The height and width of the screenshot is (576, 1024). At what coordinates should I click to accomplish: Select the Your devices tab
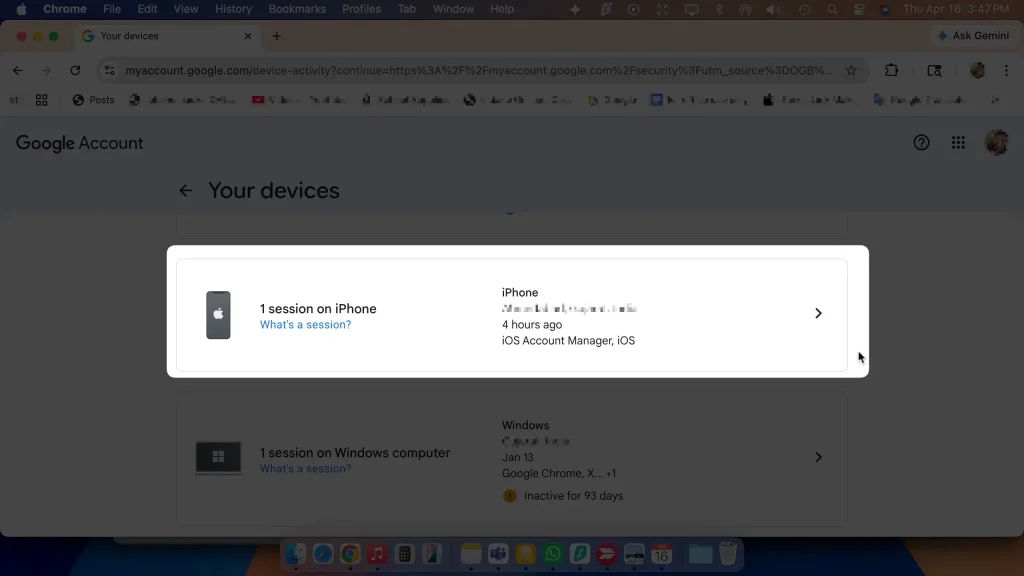click(x=167, y=36)
